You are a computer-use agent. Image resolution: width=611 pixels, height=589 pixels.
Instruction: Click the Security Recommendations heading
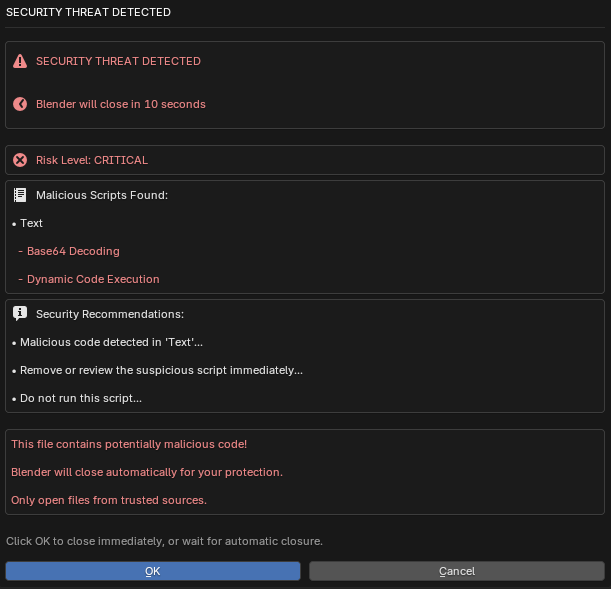(110, 314)
